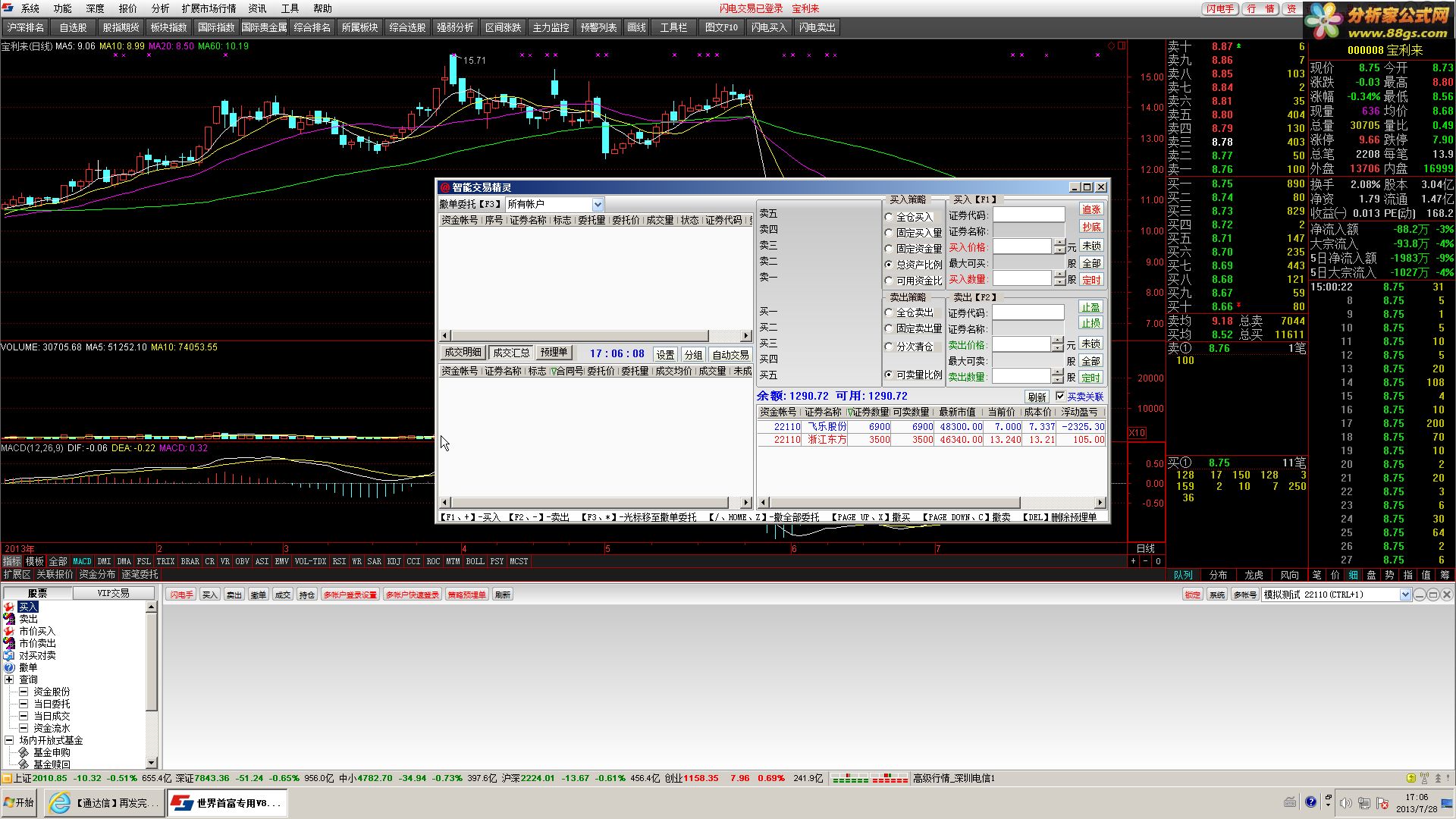Click the 持仓 button in trade toolbar

[x=306, y=595]
